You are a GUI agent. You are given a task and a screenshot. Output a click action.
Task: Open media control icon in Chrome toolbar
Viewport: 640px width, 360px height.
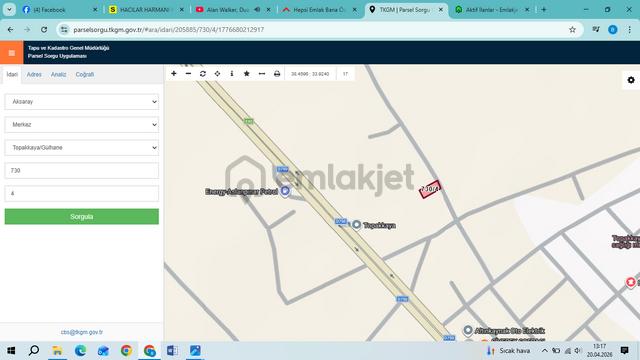[596, 29]
